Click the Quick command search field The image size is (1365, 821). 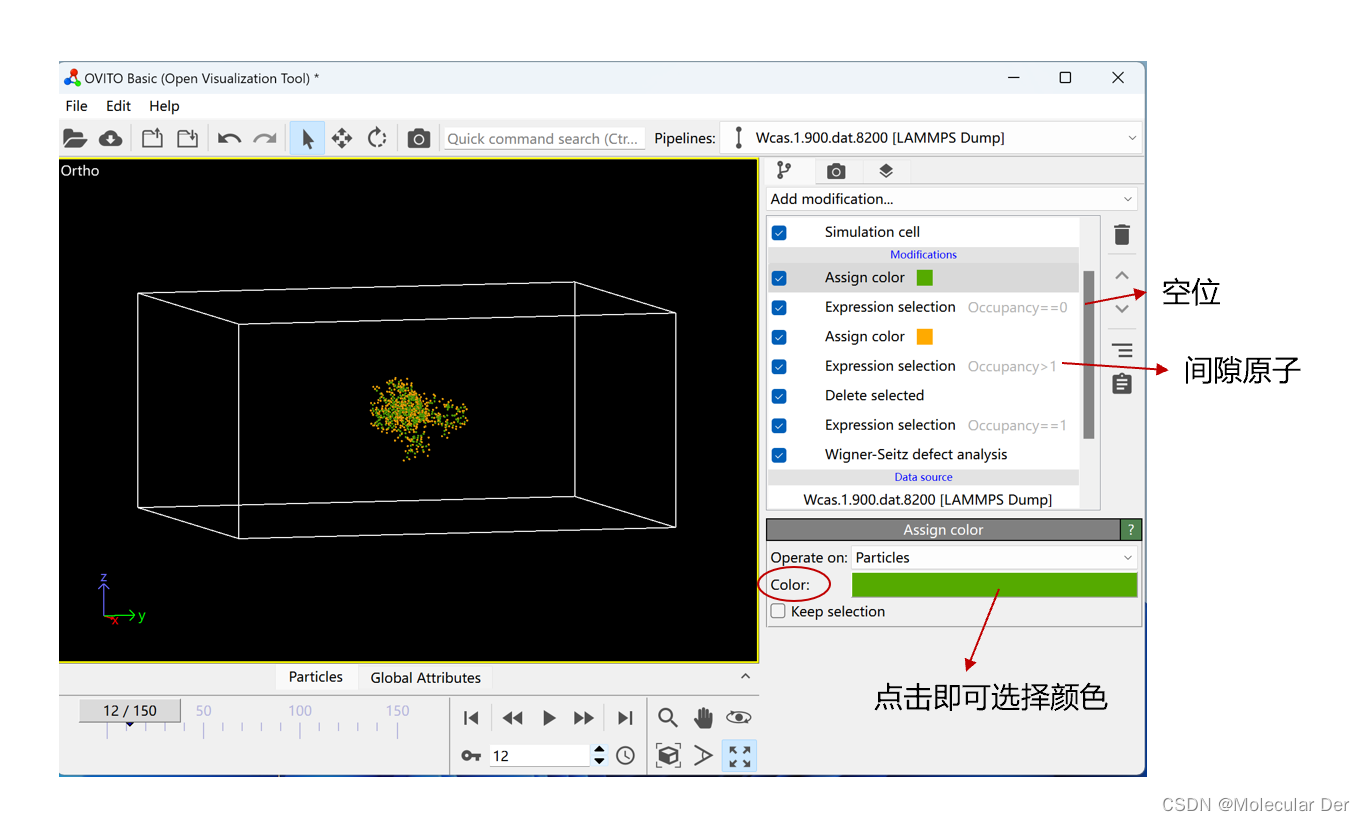543,139
